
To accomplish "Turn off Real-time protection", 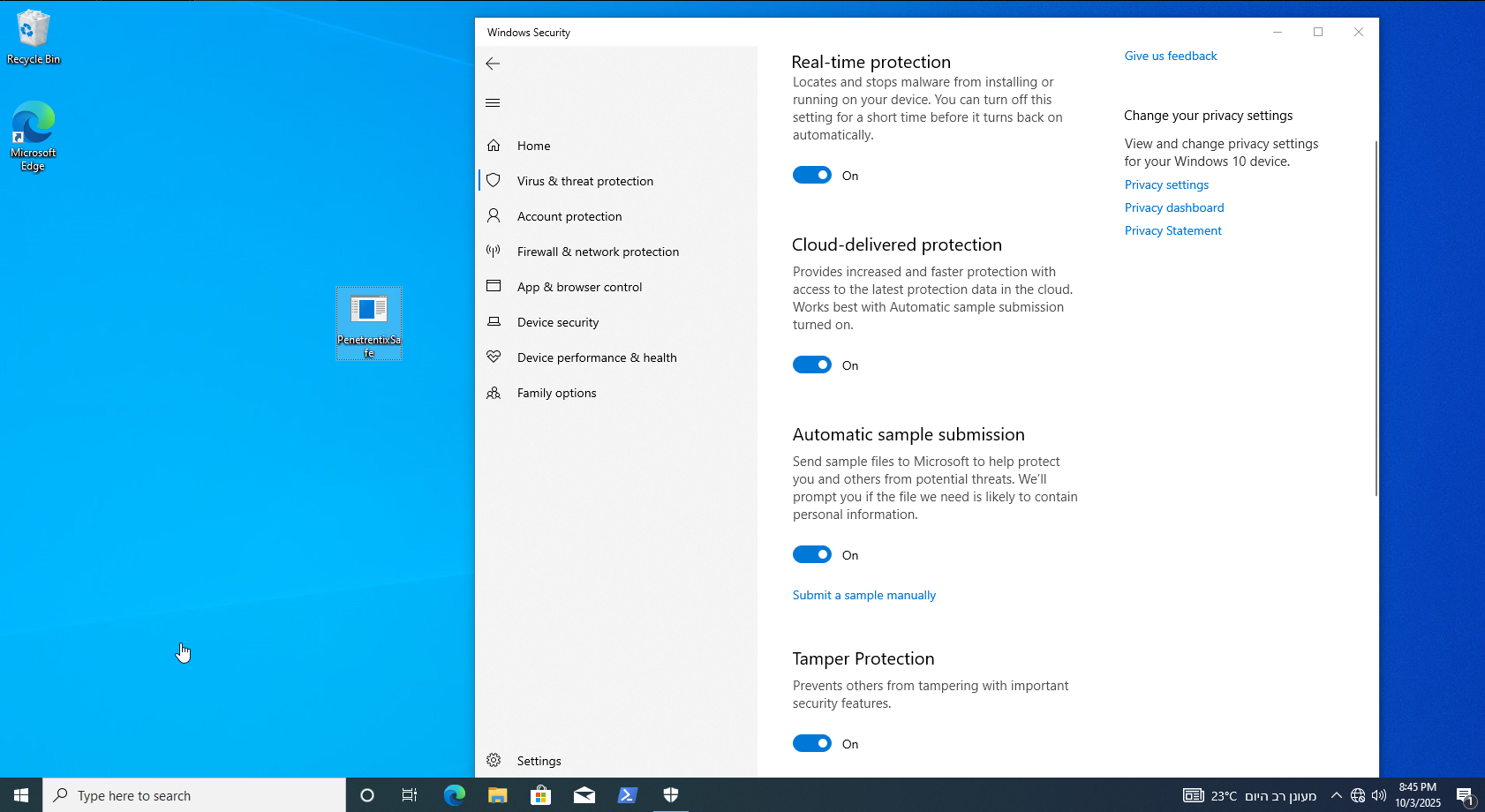I will (x=811, y=175).
